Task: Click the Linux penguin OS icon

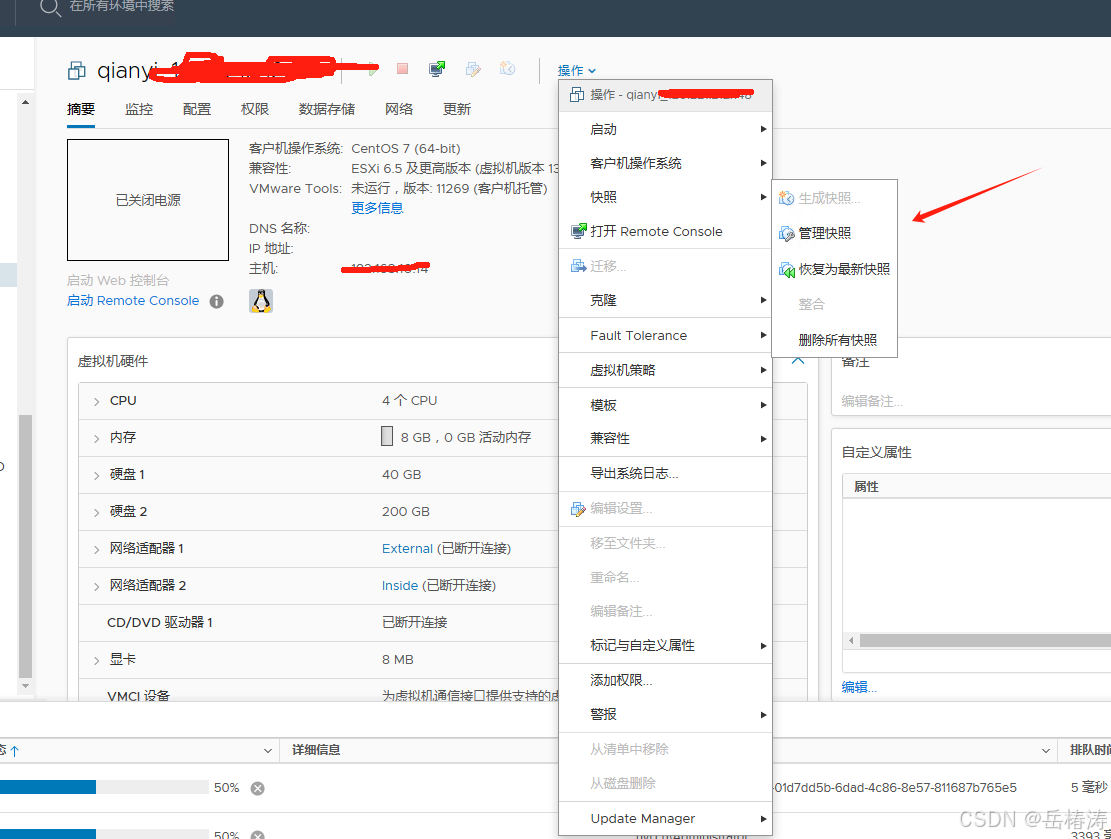Action: (x=261, y=301)
